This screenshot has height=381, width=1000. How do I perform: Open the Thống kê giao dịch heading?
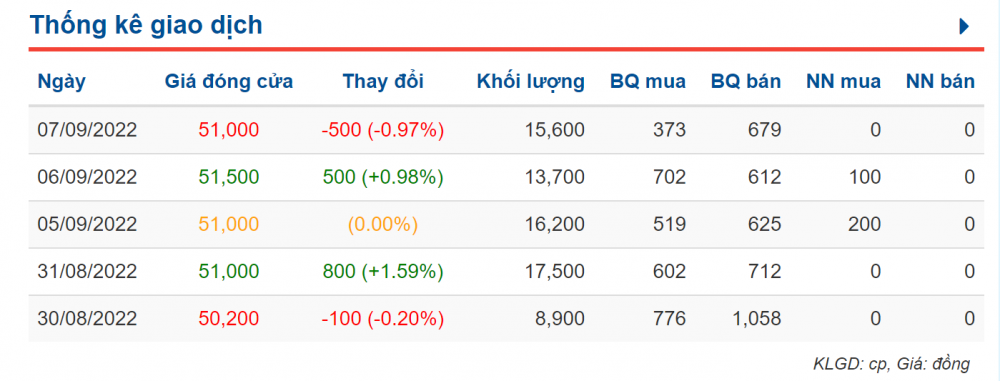click(x=146, y=25)
